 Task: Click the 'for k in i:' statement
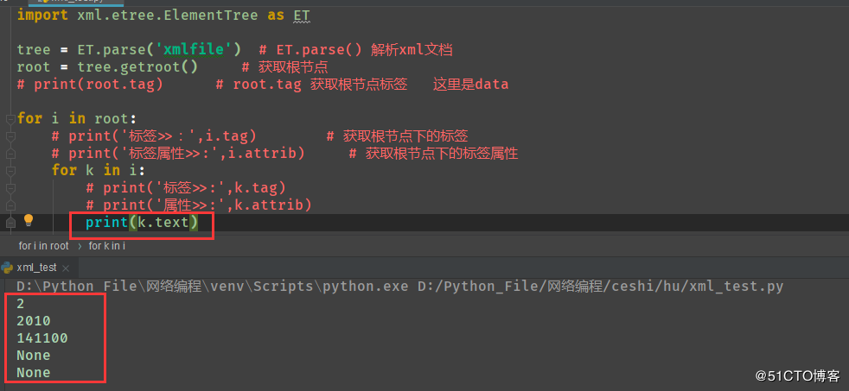point(99,171)
